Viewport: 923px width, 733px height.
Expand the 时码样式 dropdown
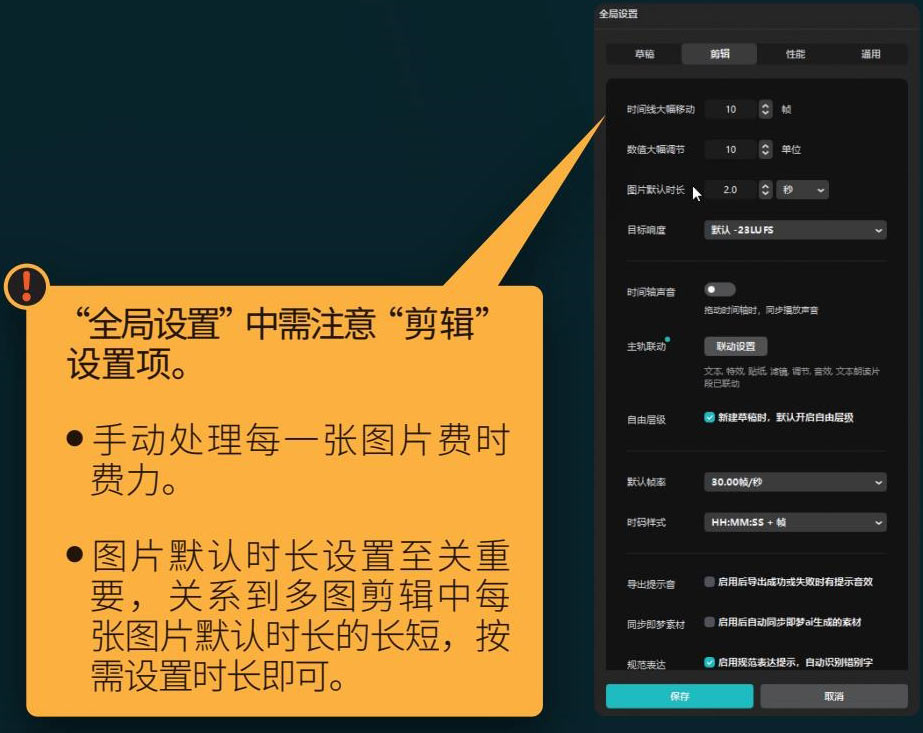[x=795, y=522]
